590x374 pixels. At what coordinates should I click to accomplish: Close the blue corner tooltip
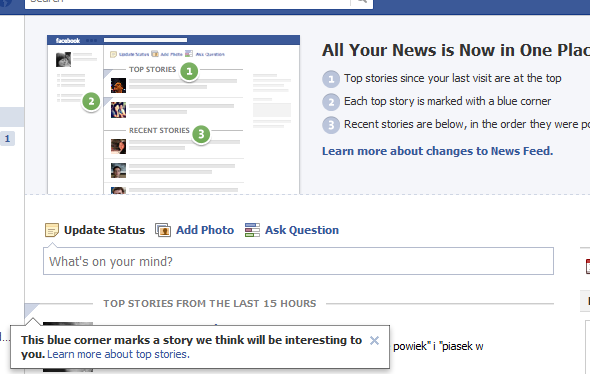click(374, 341)
